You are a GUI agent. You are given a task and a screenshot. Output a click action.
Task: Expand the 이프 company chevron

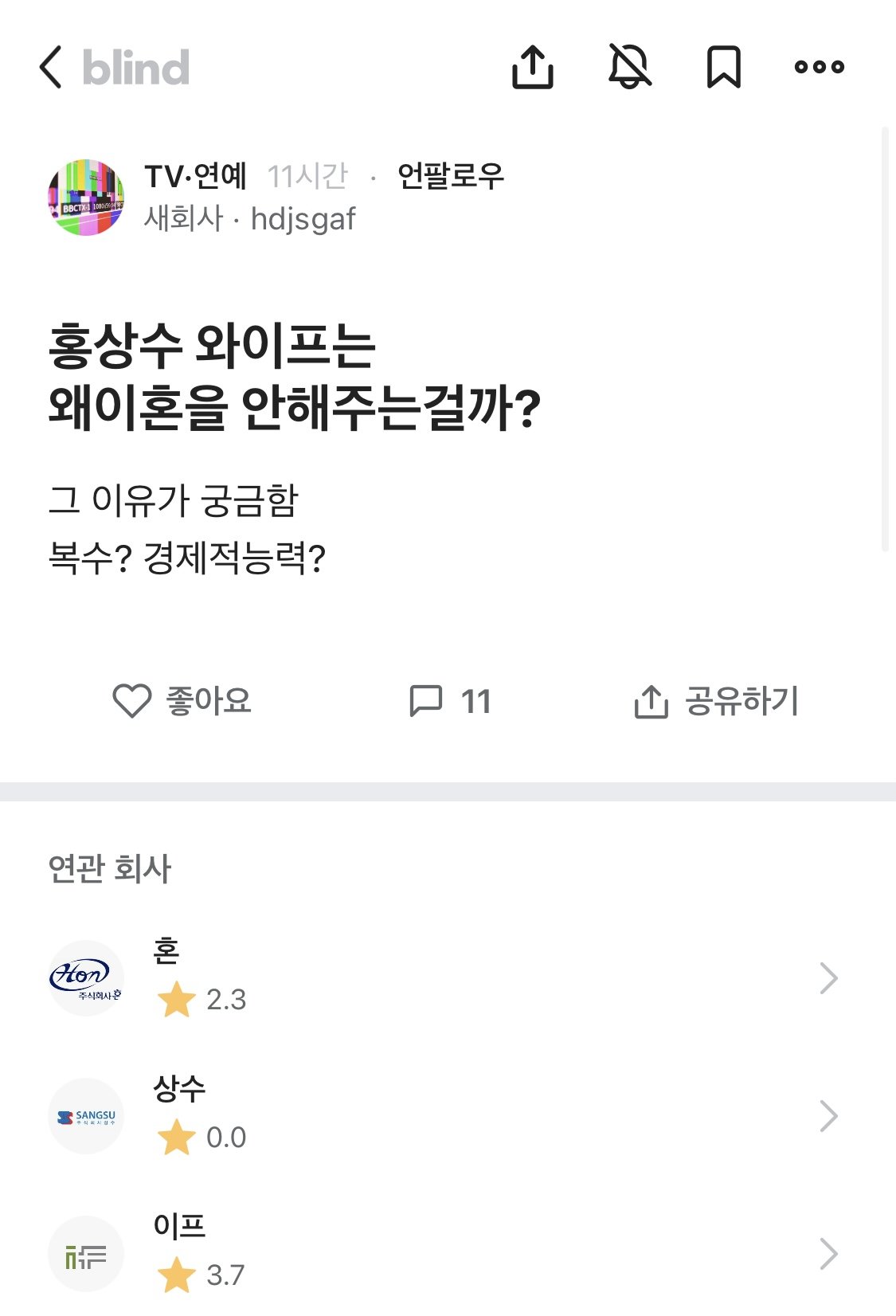coord(828,1254)
